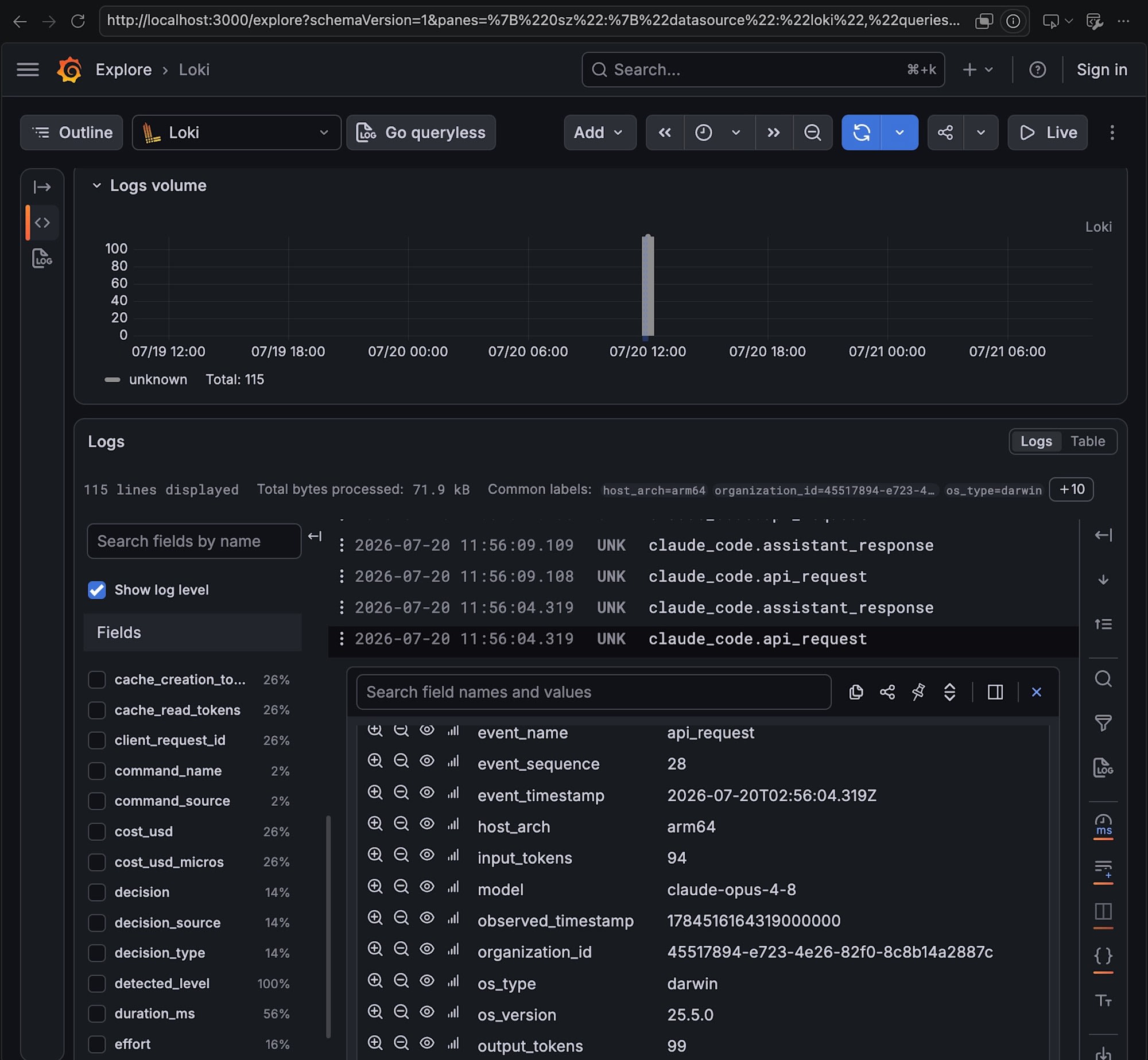Viewport: 1148px width, 1060px height.
Task: Check the command_name field
Action: (97, 771)
